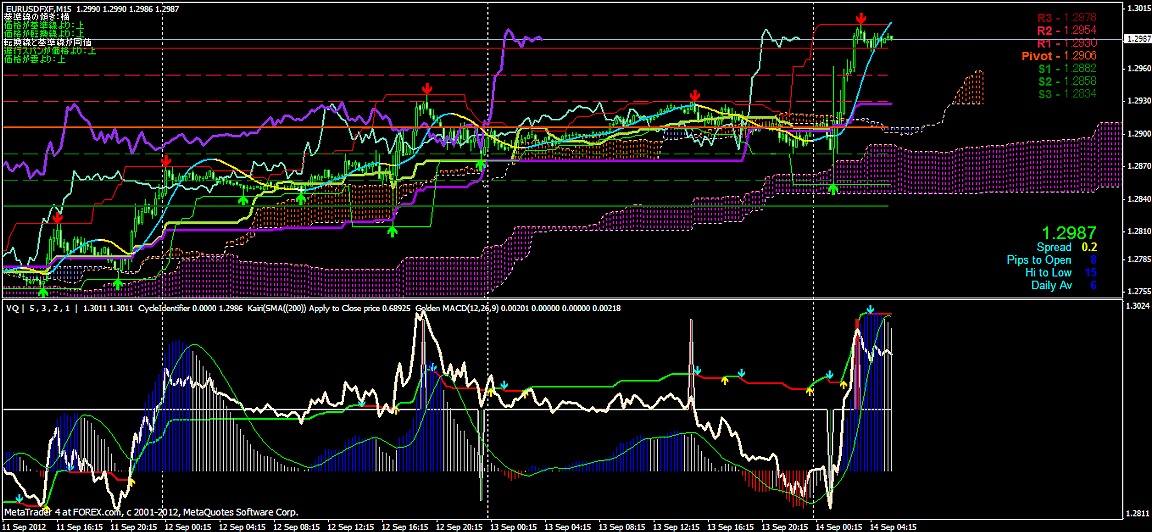The height and width of the screenshot is (532, 1152).
Task: Click the topmost cyan down arrow in the indicator window
Action: (870, 311)
